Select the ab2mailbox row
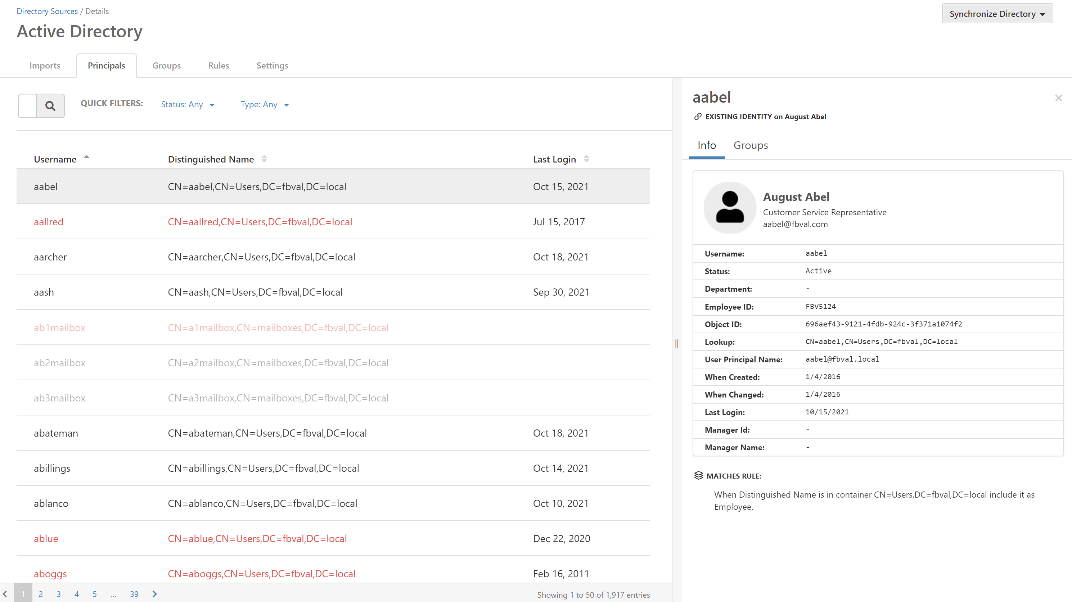 tap(333, 363)
